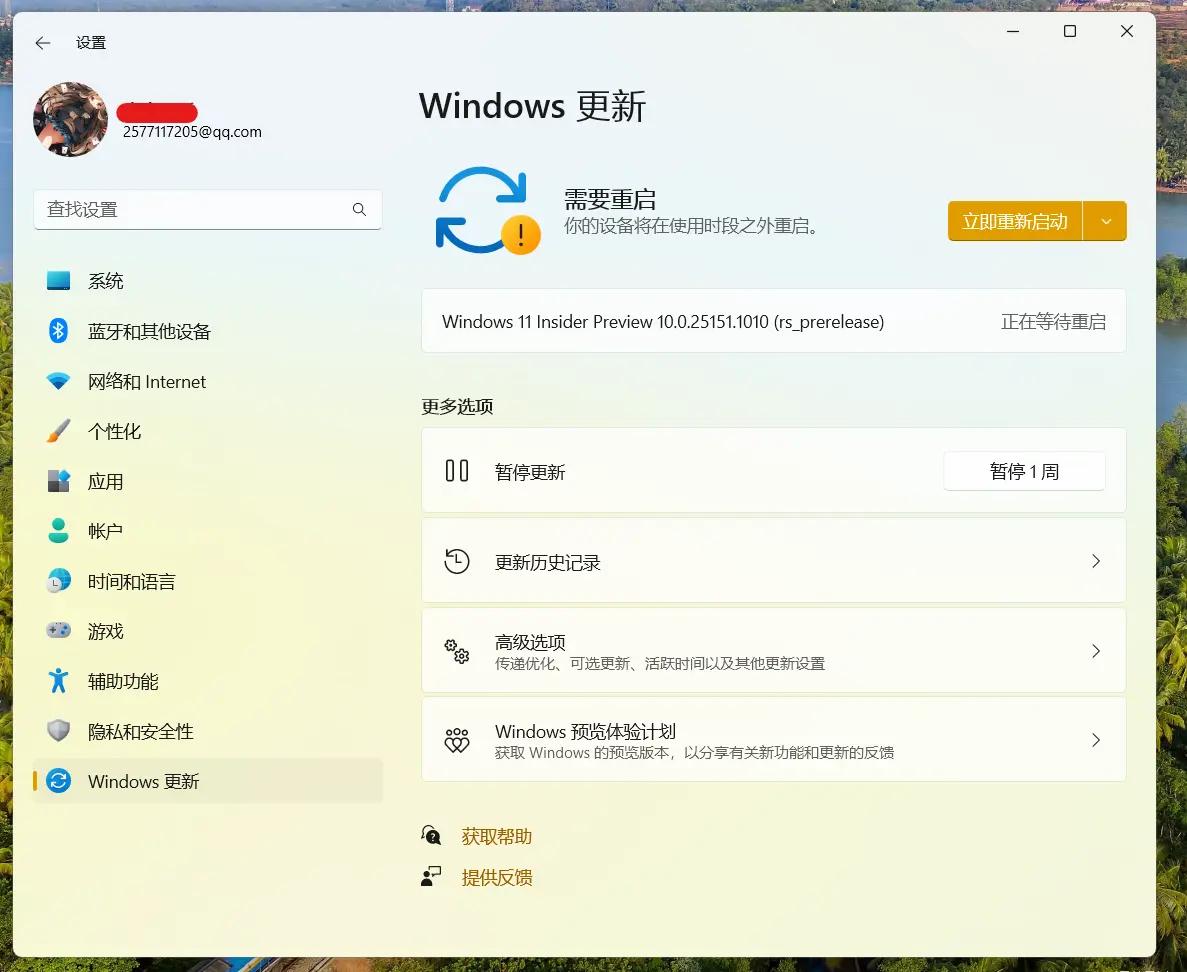This screenshot has width=1187, height=972.
Task: Click the gears icon for 高级选项
Action: point(456,651)
